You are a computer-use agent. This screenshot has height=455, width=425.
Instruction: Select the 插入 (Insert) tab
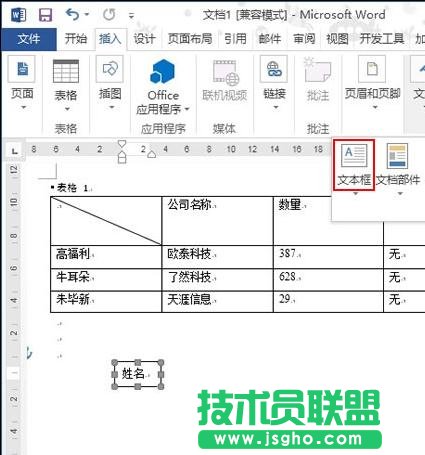(110, 39)
